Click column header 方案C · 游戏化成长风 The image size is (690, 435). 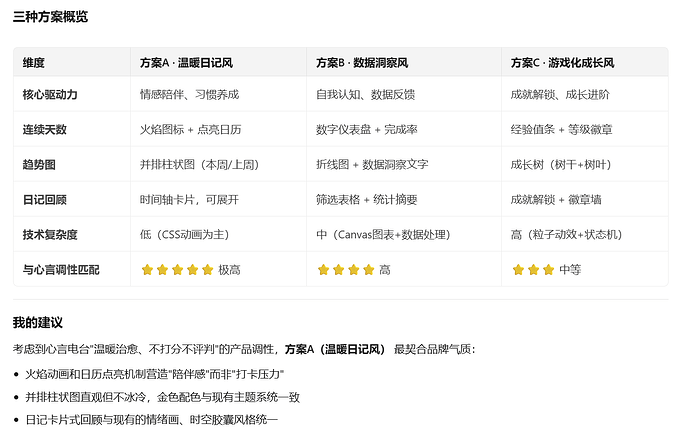pyautogui.click(x=562, y=63)
